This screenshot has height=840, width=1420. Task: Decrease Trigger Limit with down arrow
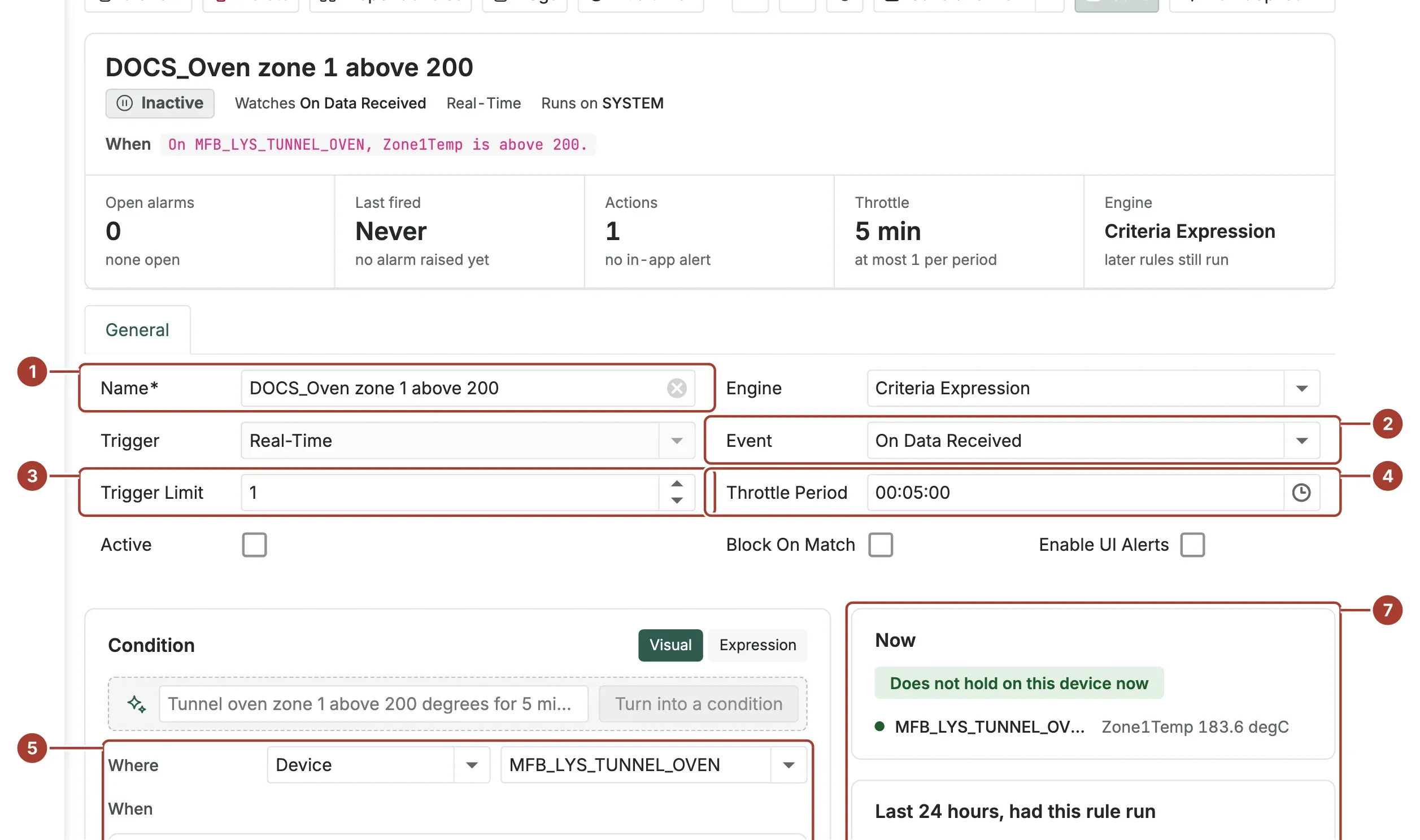pos(676,500)
